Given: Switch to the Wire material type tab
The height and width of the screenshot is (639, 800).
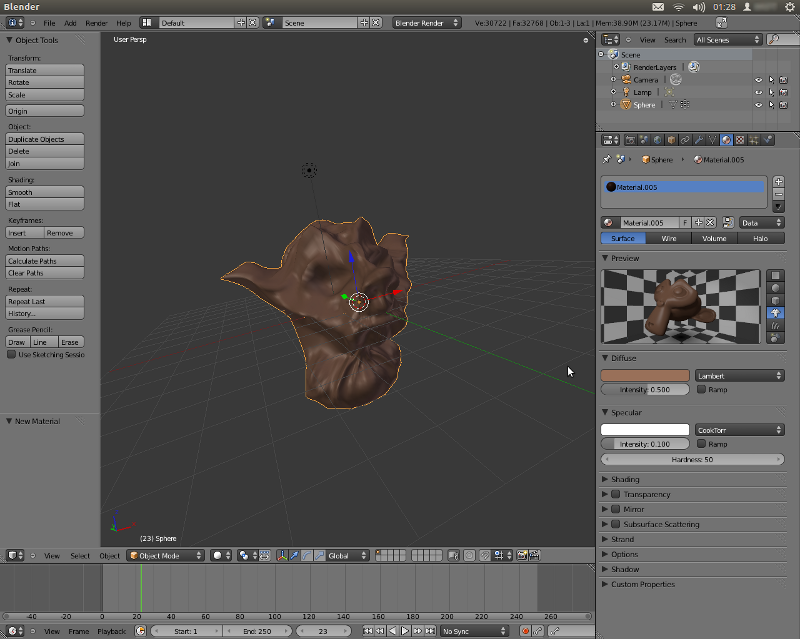Looking at the screenshot, I should [x=669, y=238].
